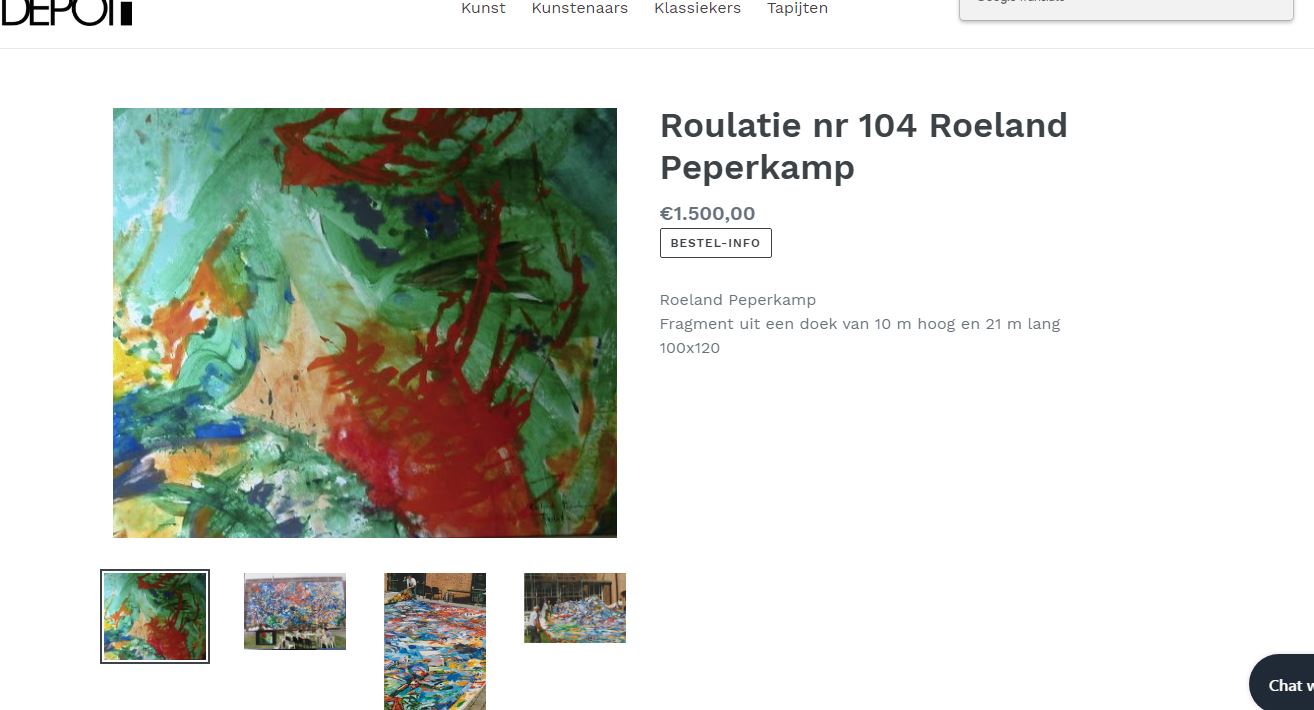Click the BESTEL-INFO button
This screenshot has width=1314, height=710.
(x=716, y=243)
